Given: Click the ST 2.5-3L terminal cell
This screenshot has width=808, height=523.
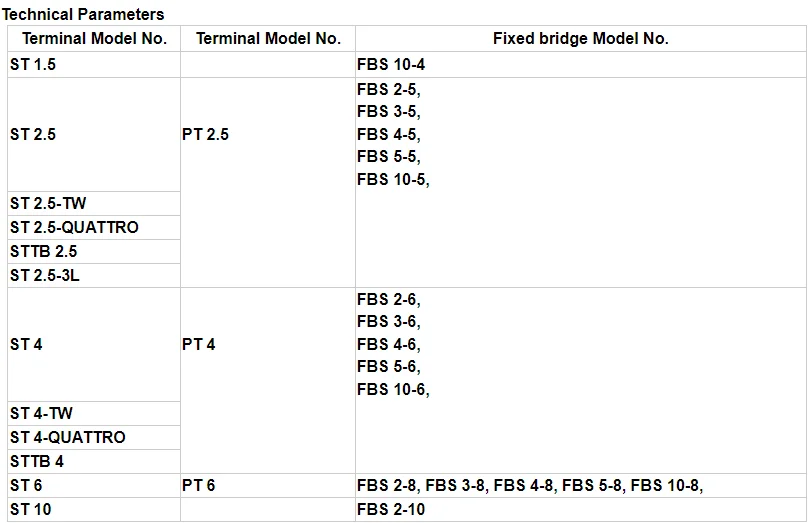Looking at the screenshot, I should (x=45, y=276).
